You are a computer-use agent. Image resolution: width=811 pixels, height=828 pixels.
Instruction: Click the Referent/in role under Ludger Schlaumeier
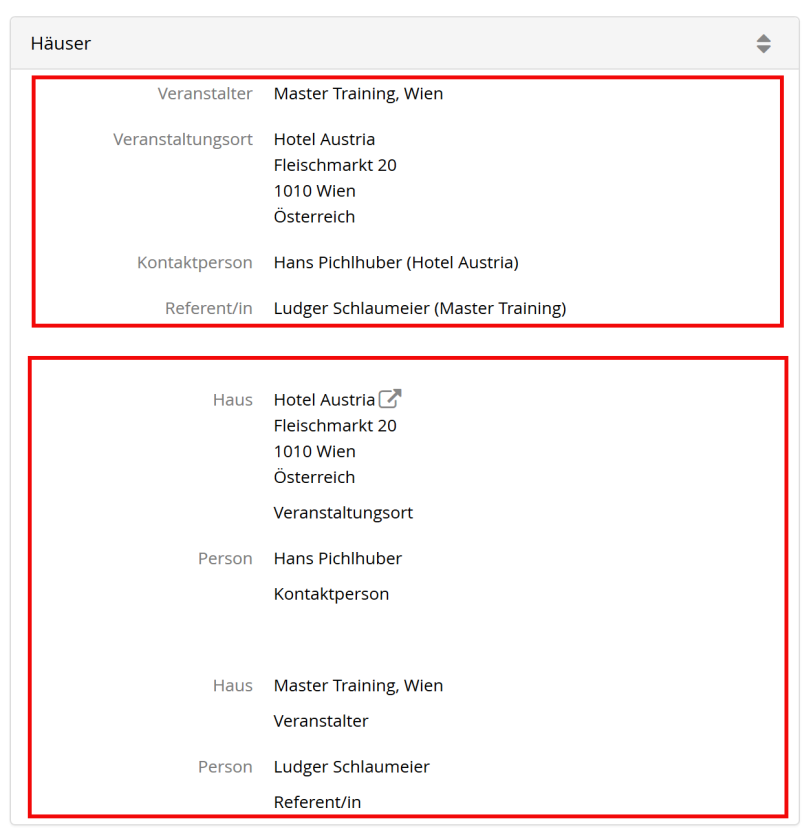[x=317, y=803]
